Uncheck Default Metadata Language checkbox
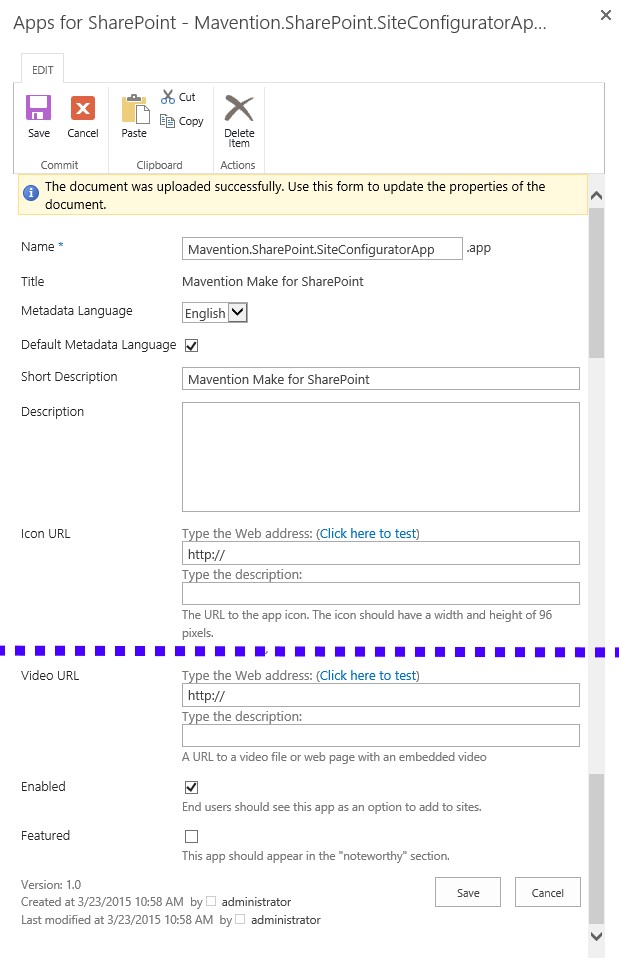Viewport: 619px width, 966px height. [191, 346]
